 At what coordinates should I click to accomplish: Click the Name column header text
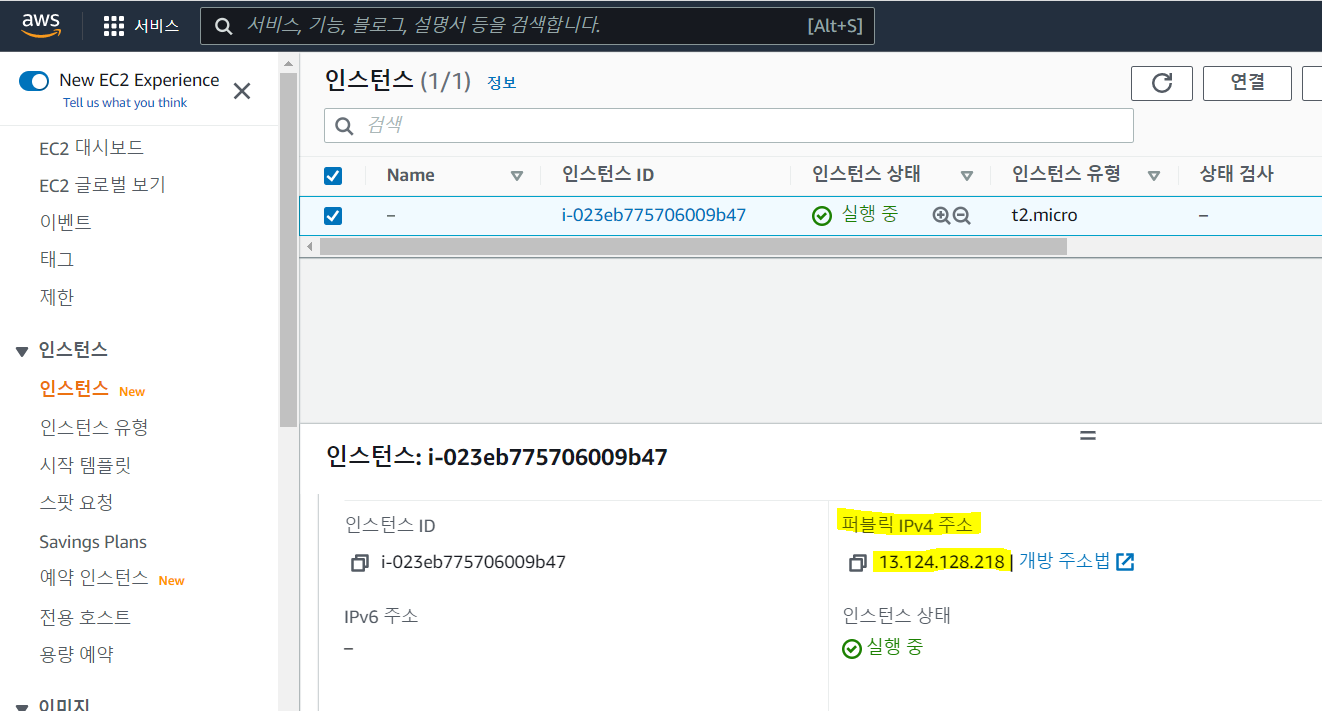(411, 175)
